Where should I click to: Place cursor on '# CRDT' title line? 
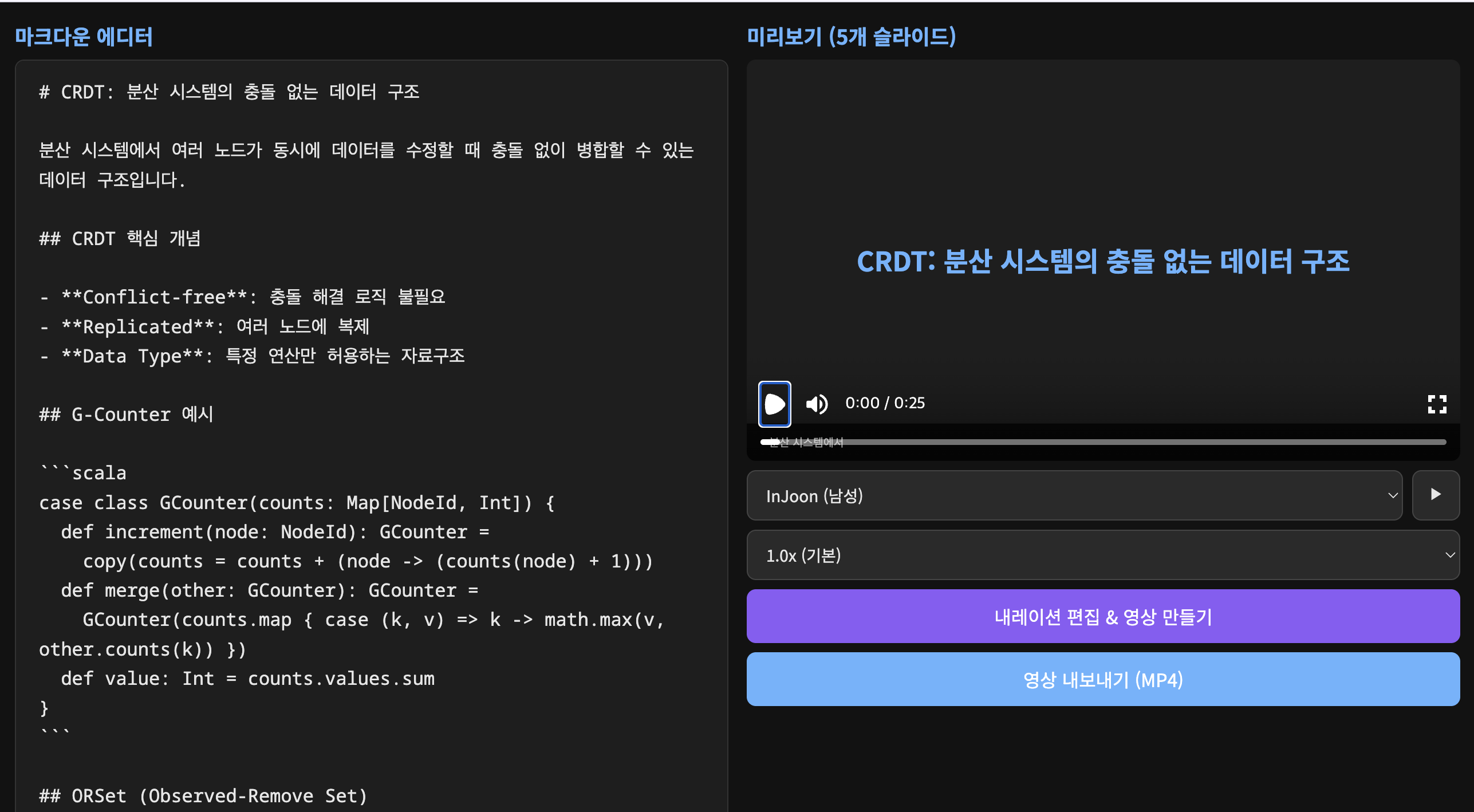(229, 92)
